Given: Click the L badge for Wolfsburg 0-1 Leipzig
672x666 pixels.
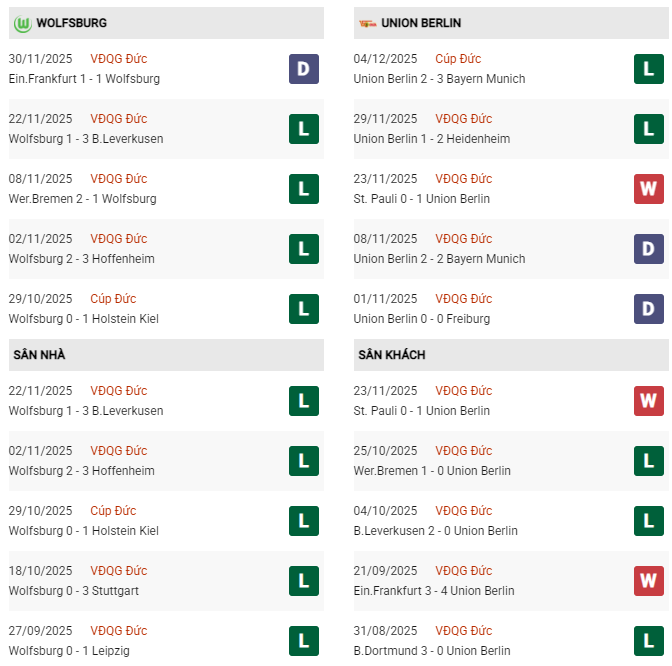Looking at the screenshot, I should click(304, 641).
